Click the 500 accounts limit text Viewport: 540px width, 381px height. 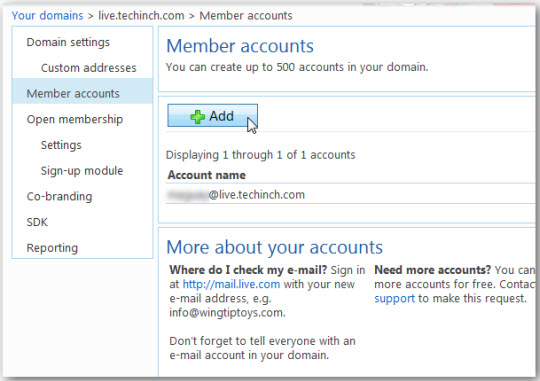click(297, 67)
